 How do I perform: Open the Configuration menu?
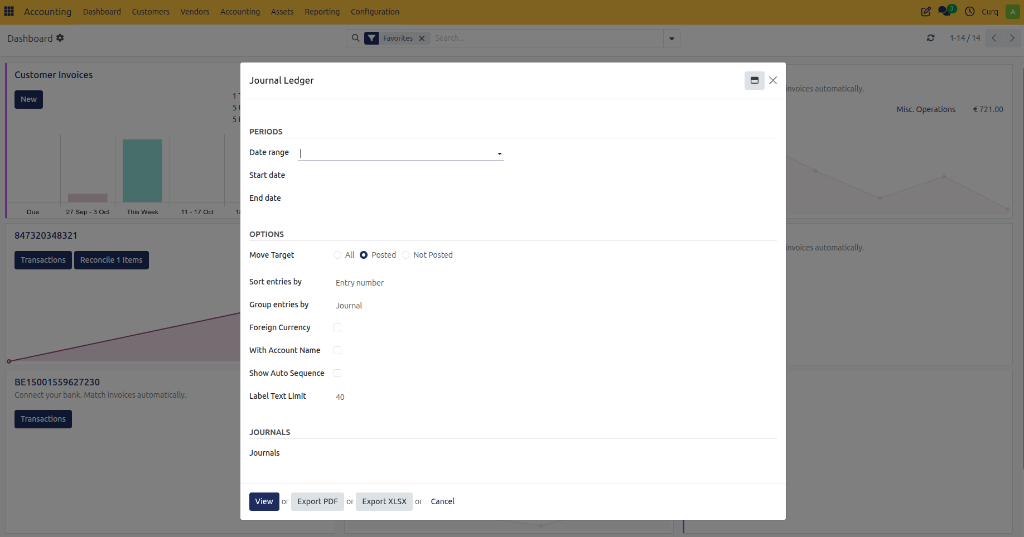pyautogui.click(x=375, y=12)
